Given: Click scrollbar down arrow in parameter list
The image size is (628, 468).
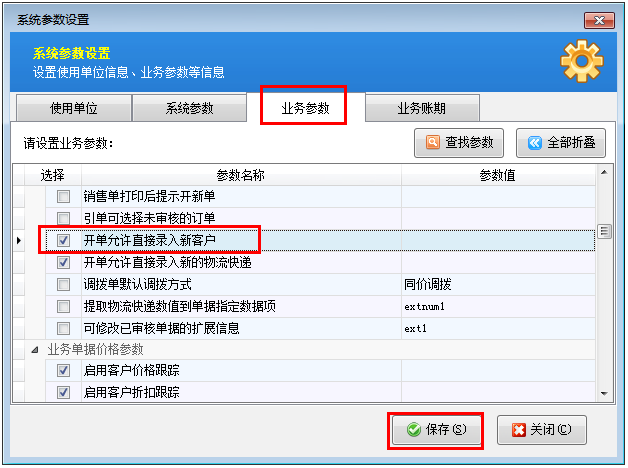Looking at the screenshot, I should coord(603,394).
